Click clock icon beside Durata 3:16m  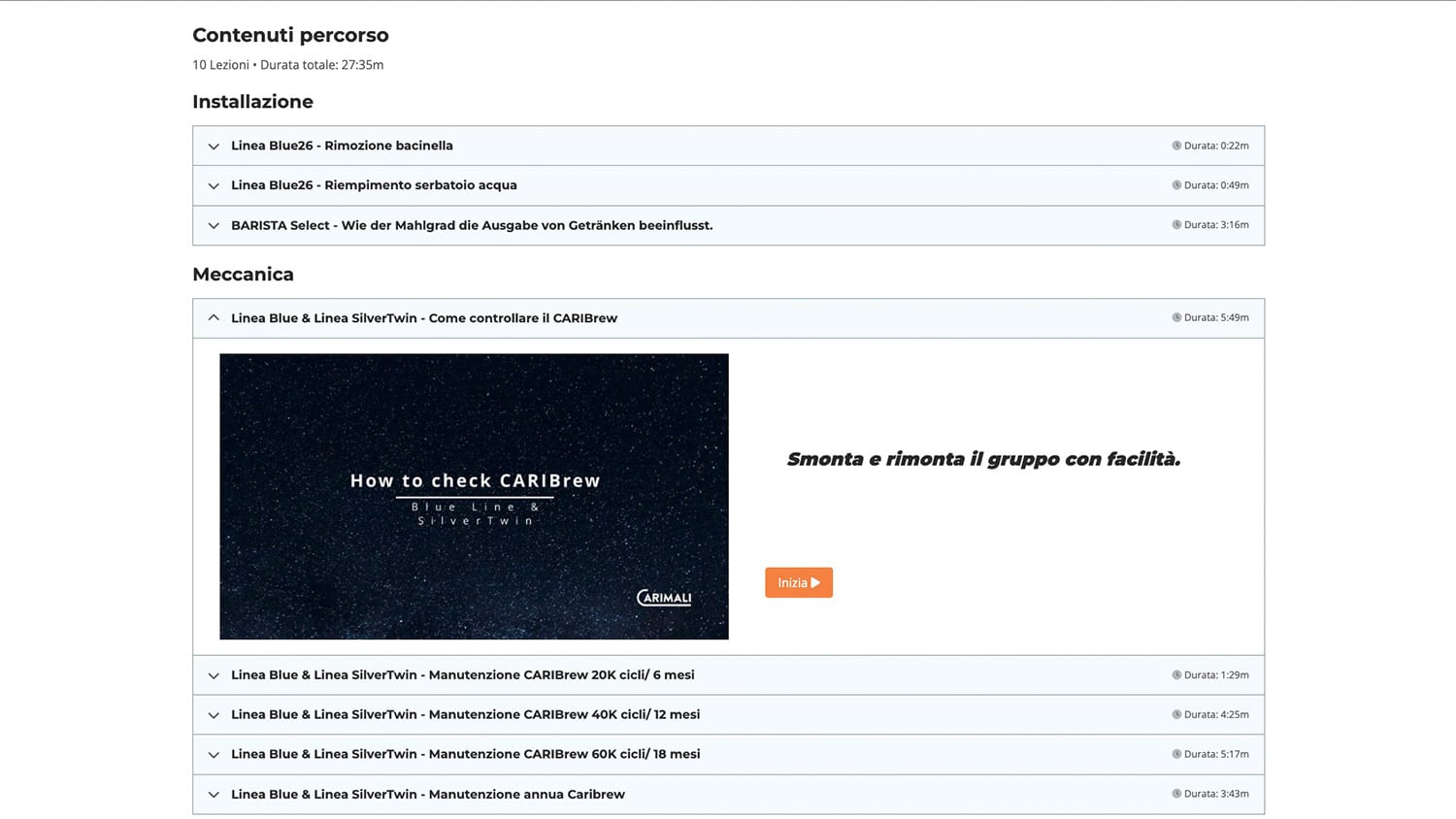[1176, 225]
